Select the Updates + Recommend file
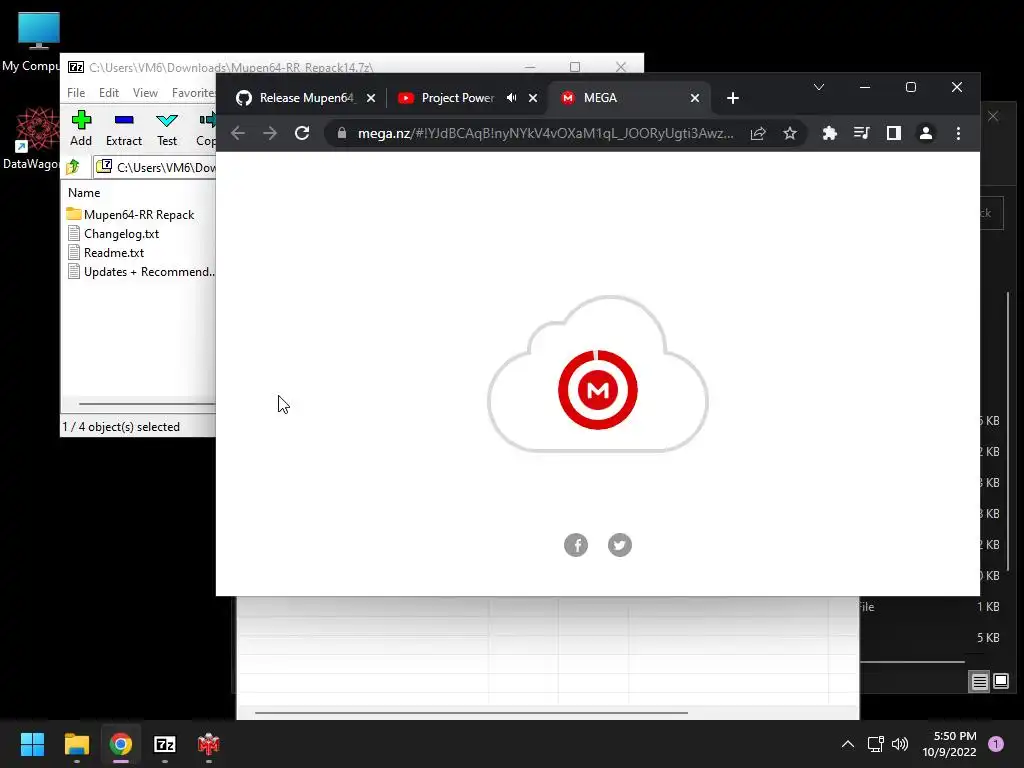This screenshot has height=768, width=1024. [x=140, y=271]
